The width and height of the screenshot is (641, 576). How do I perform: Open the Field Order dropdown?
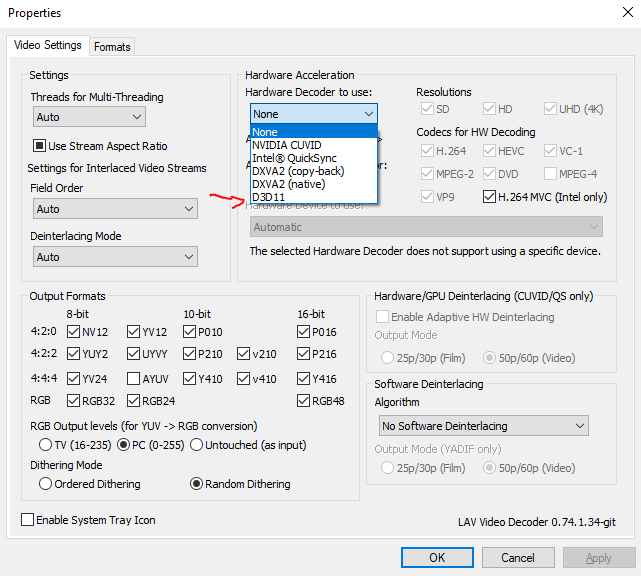tap(115, 209)
